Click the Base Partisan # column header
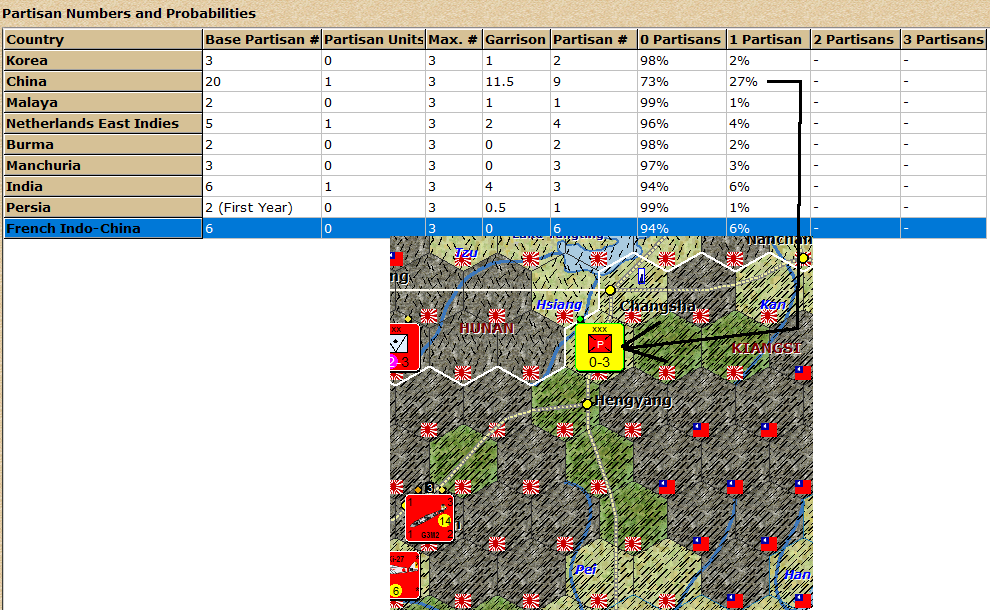 (262, 39)
